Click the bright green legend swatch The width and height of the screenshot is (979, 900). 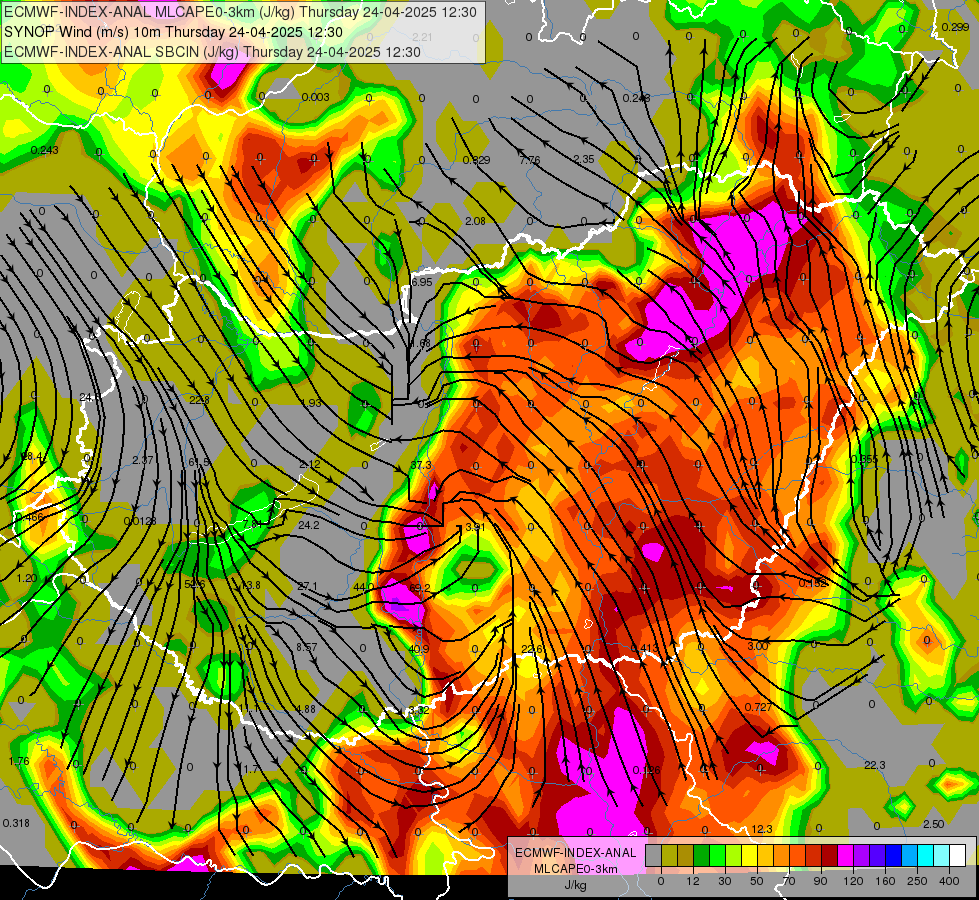coord(718,855)
